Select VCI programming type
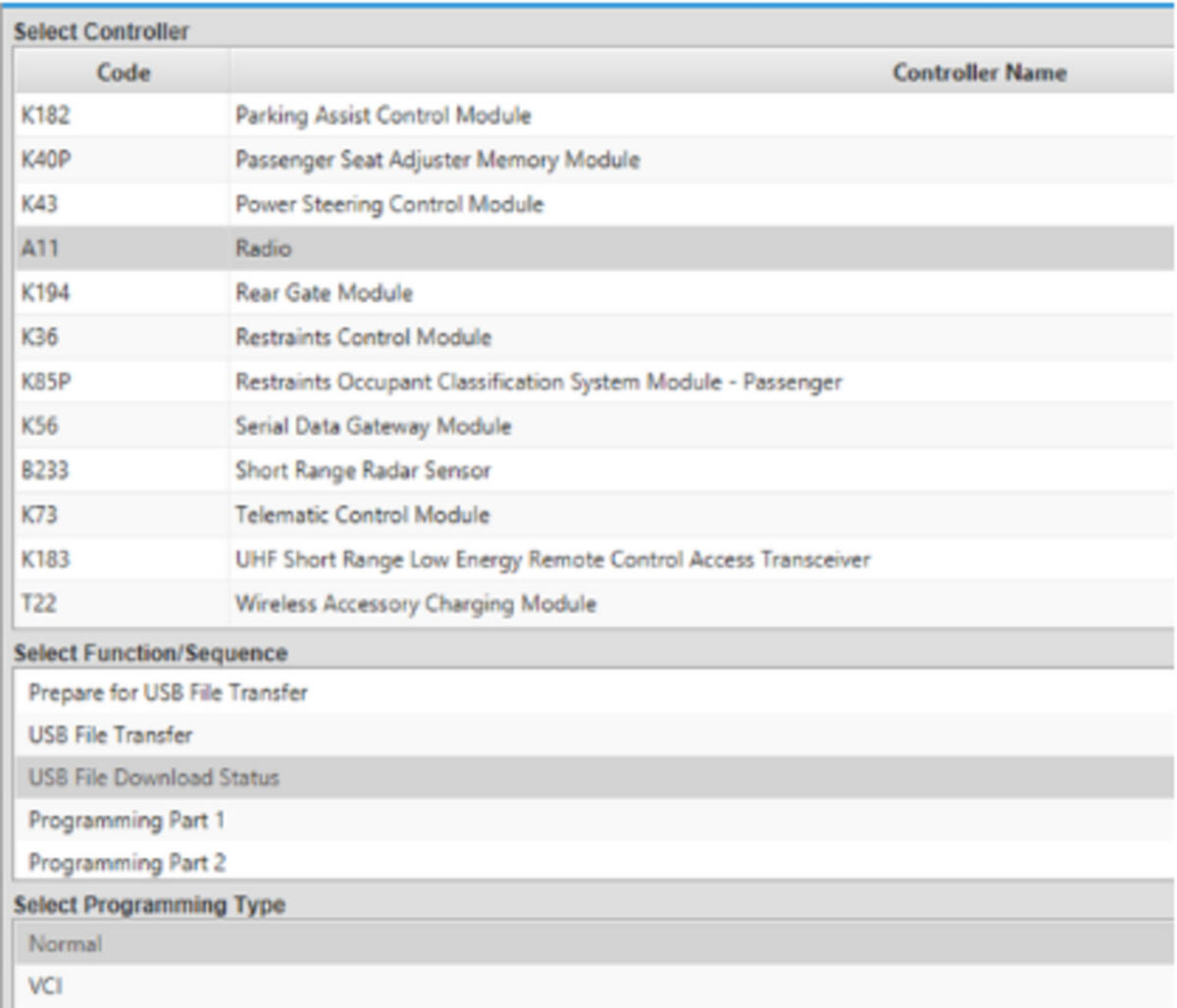 tap(595, 986)
